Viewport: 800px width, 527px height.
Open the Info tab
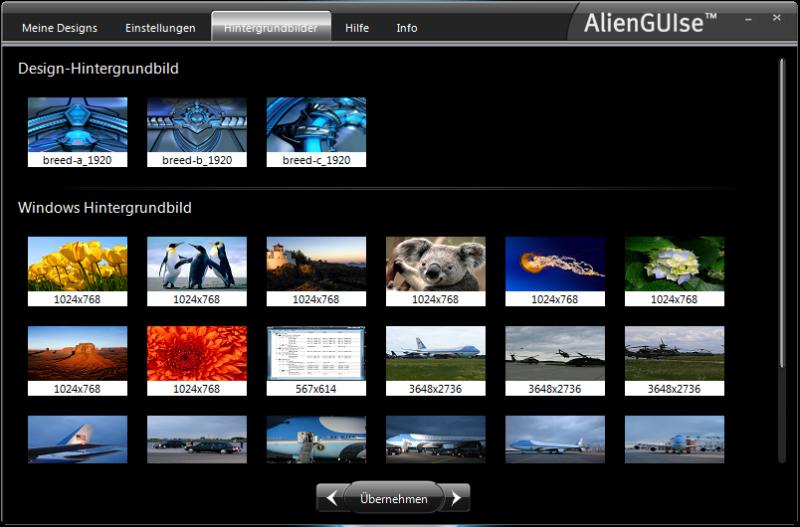407,28
